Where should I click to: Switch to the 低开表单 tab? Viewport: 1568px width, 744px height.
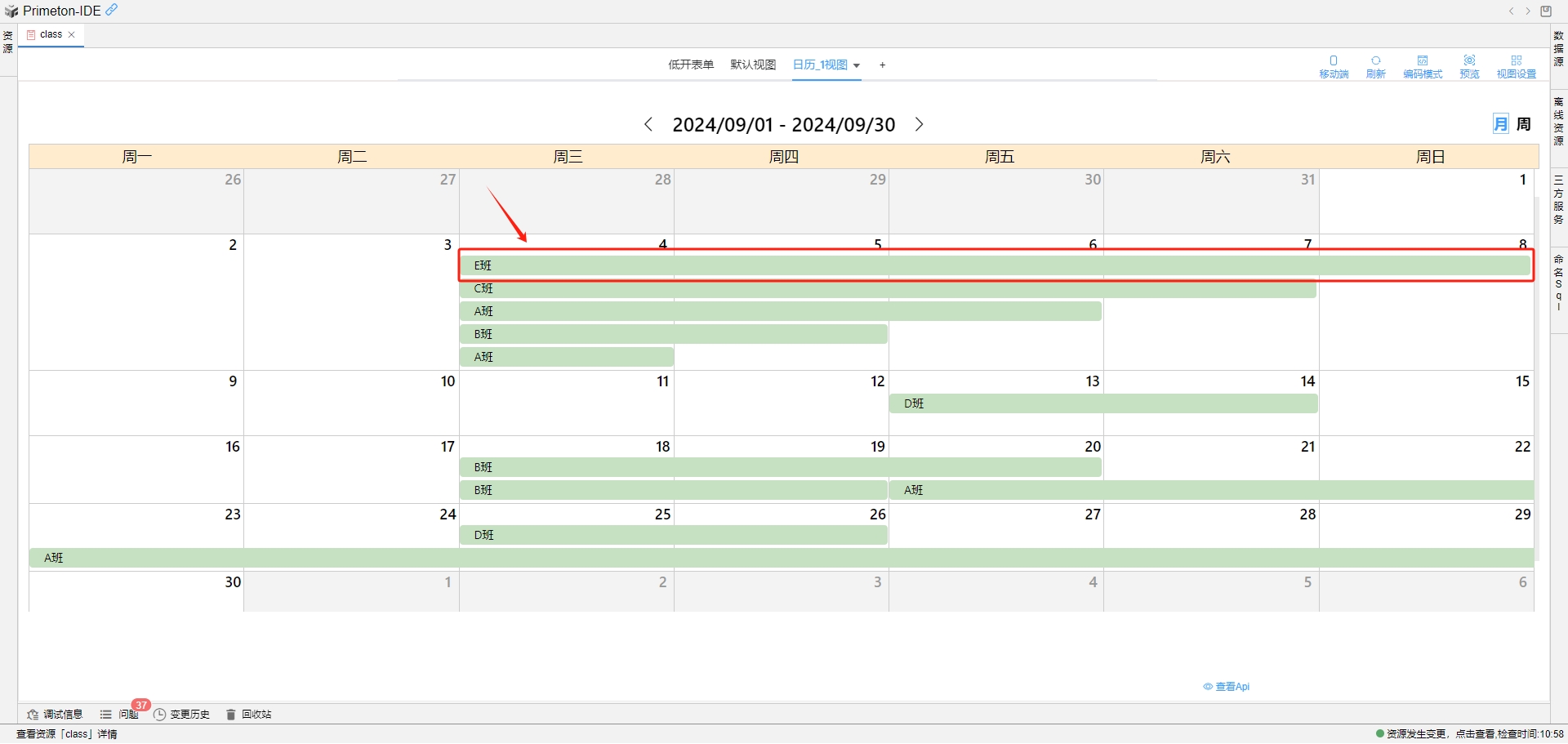691,65
